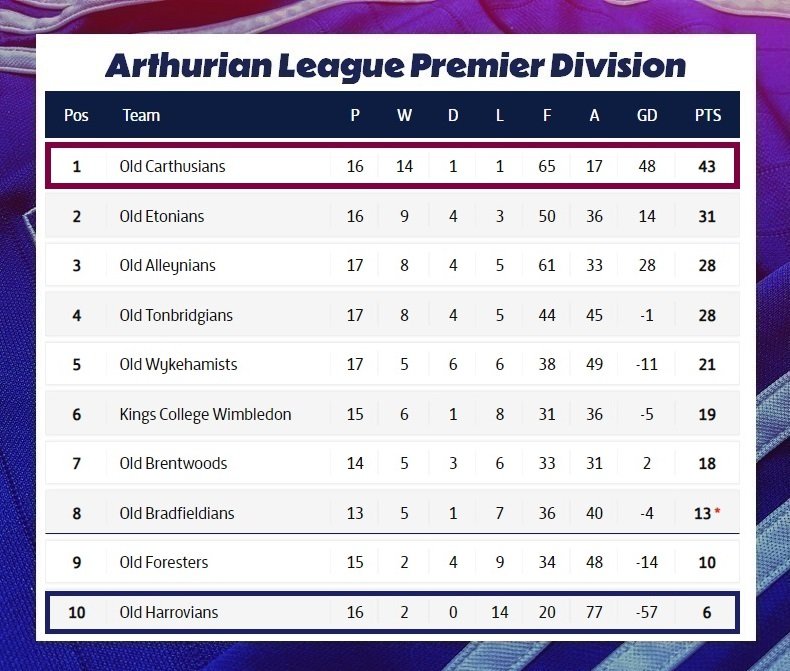Click the Old Brentwoods team name
Screen dimensions: 790x671
(x=173, y=463)
